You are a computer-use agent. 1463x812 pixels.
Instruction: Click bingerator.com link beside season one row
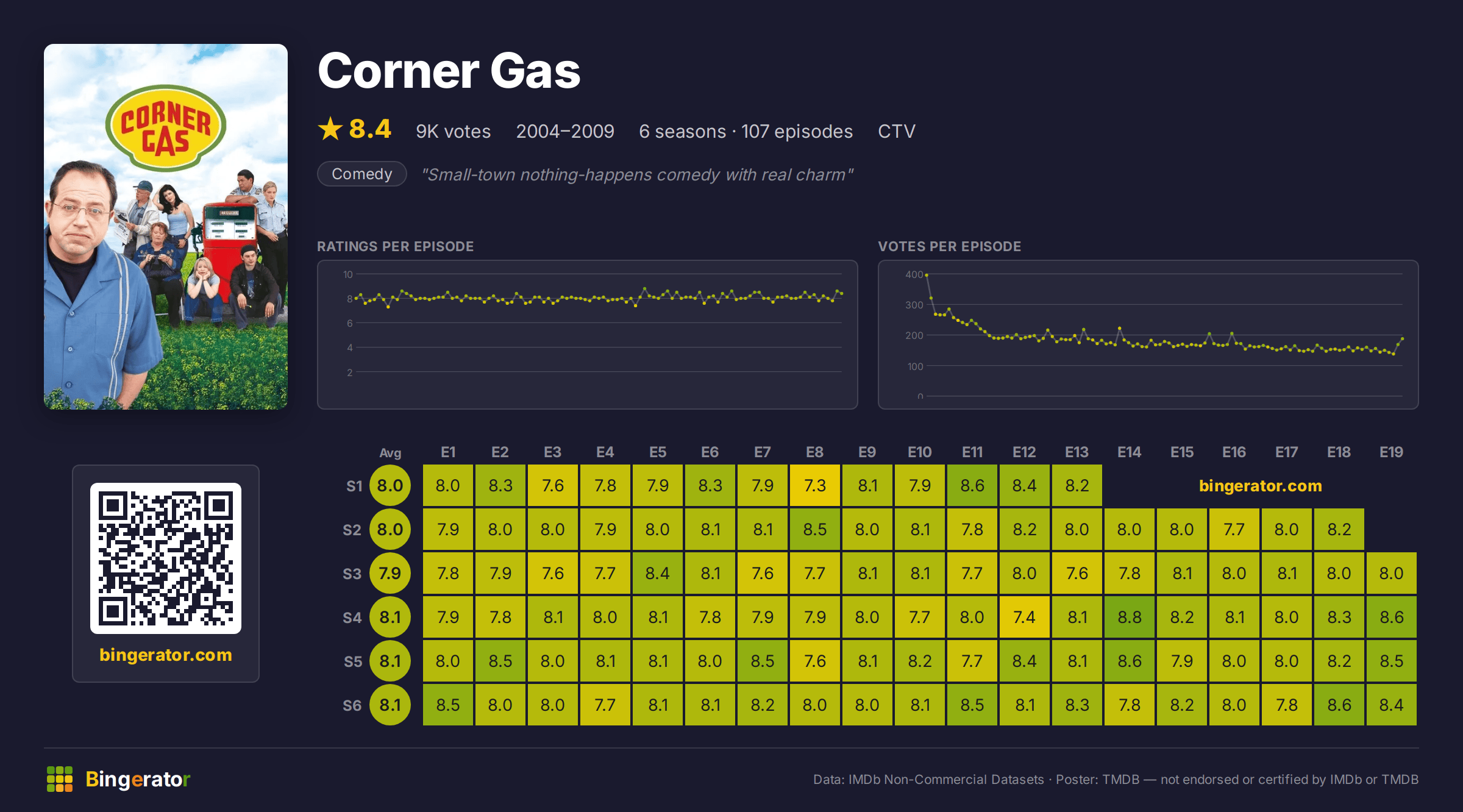pos(1260,486)
